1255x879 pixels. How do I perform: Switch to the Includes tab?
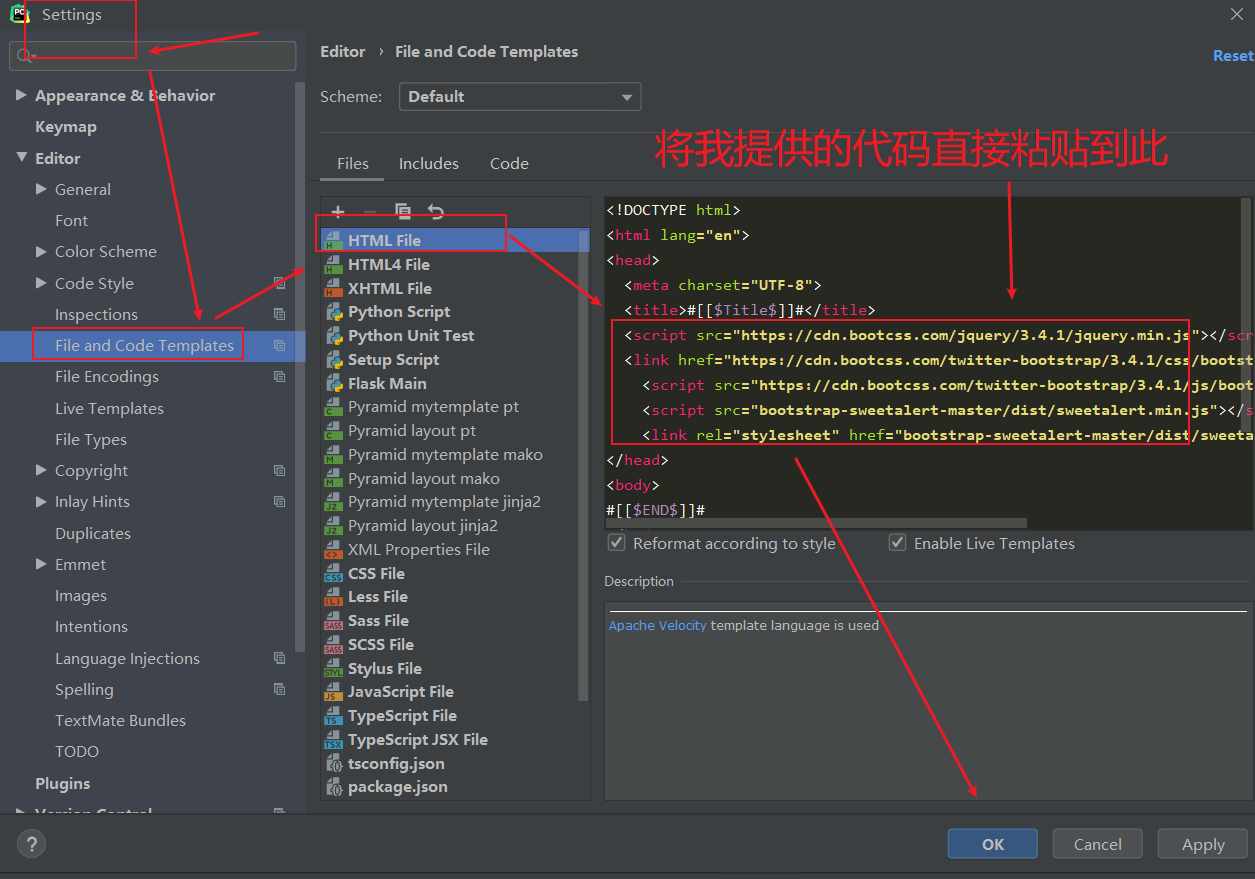click(429, 164)
